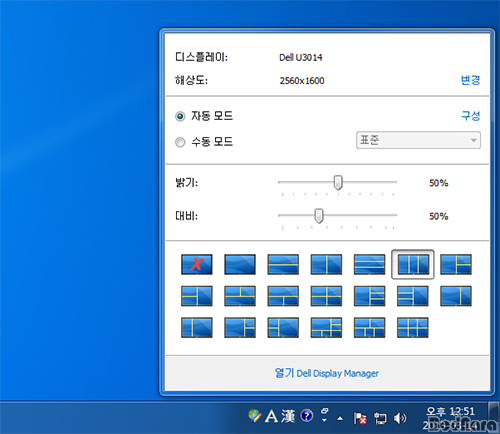Select the 자동 모드 radio button
The height and width of the screenshot is (434, 500).
click(x=180, y=116)
